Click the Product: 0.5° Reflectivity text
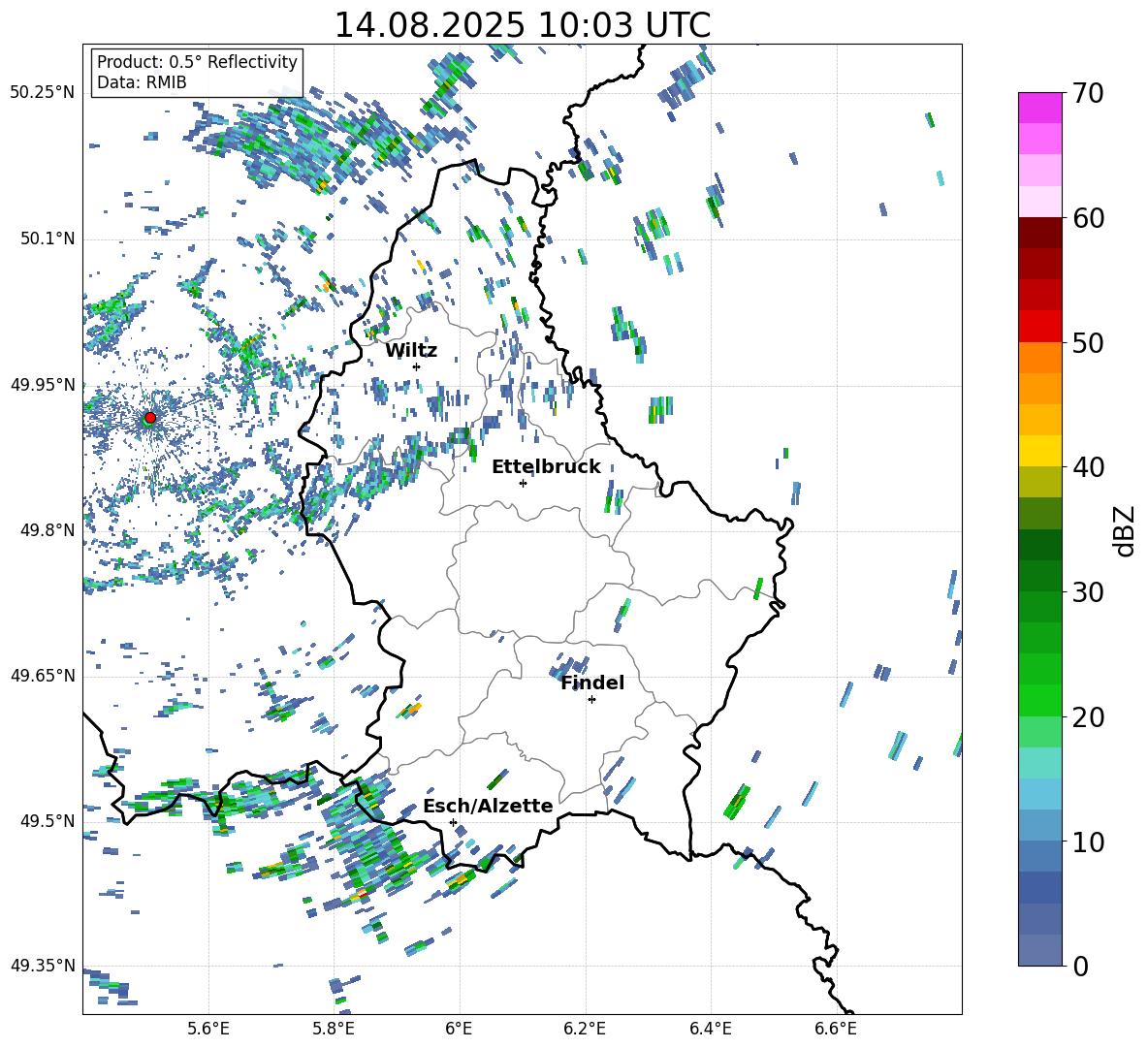This screenshot has height=1048, width=1148. point(197,61)
